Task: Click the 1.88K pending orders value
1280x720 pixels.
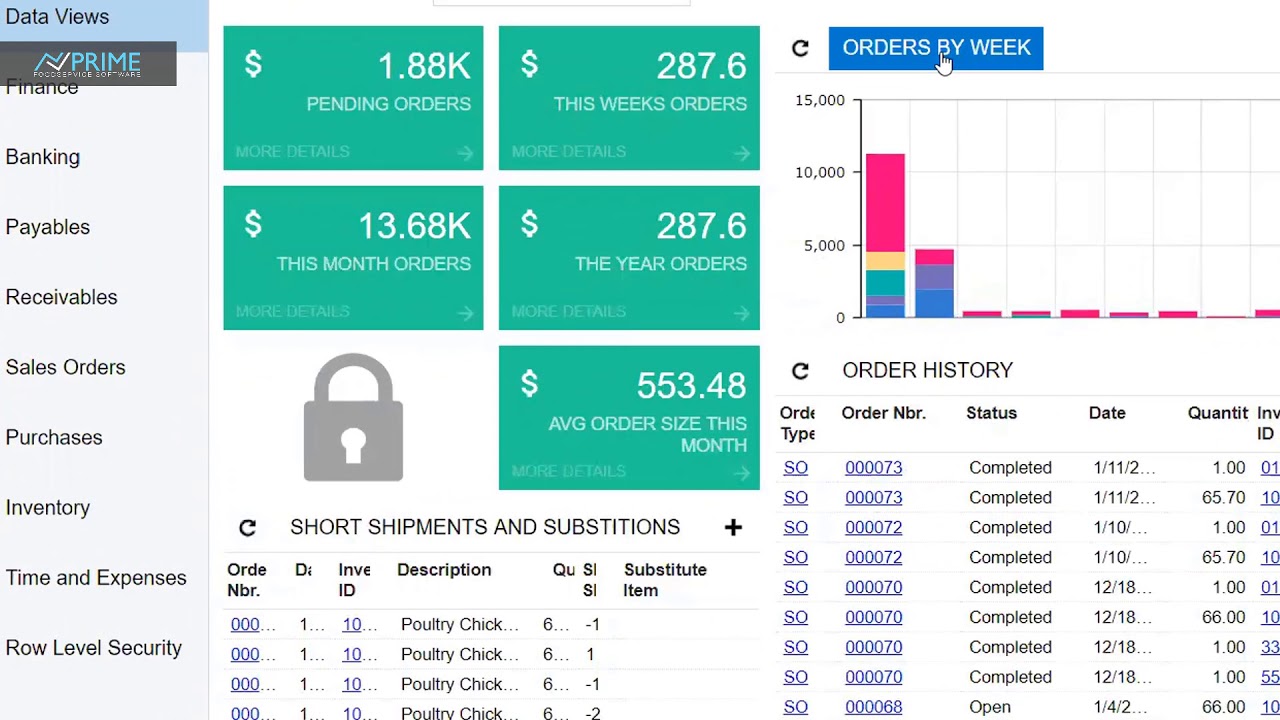Action: [424, 66]
